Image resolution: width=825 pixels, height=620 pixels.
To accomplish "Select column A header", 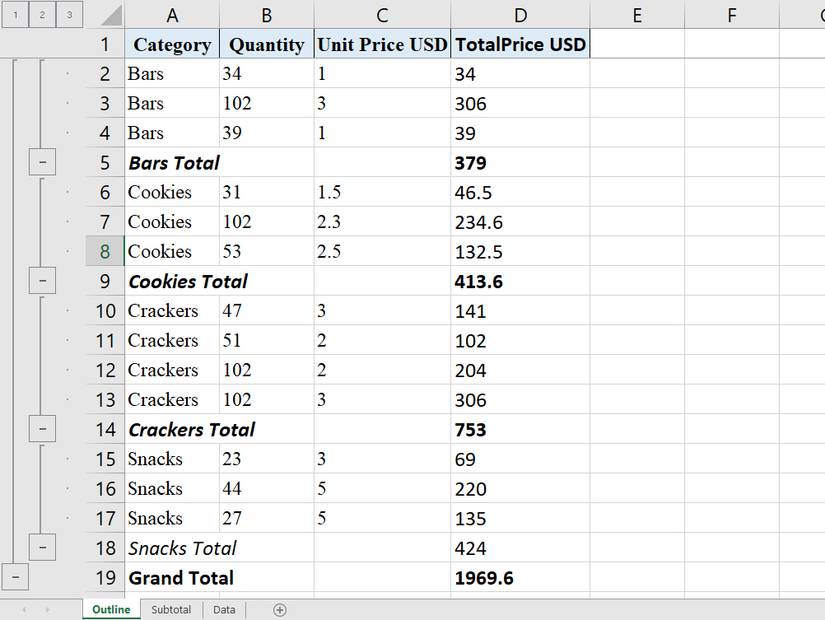I will [x=172, y=14].
